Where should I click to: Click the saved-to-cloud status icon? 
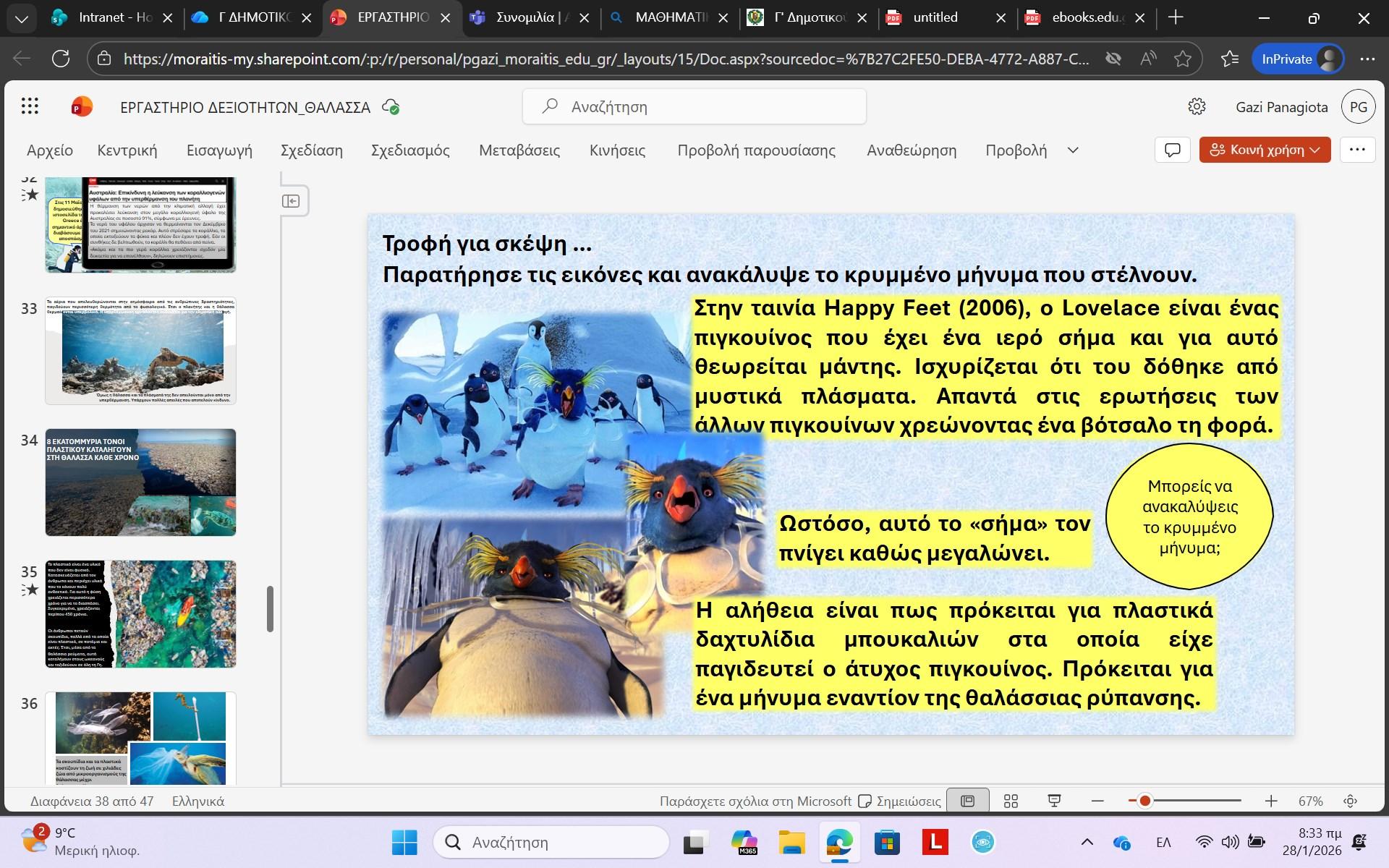click(x=391, y=107)
